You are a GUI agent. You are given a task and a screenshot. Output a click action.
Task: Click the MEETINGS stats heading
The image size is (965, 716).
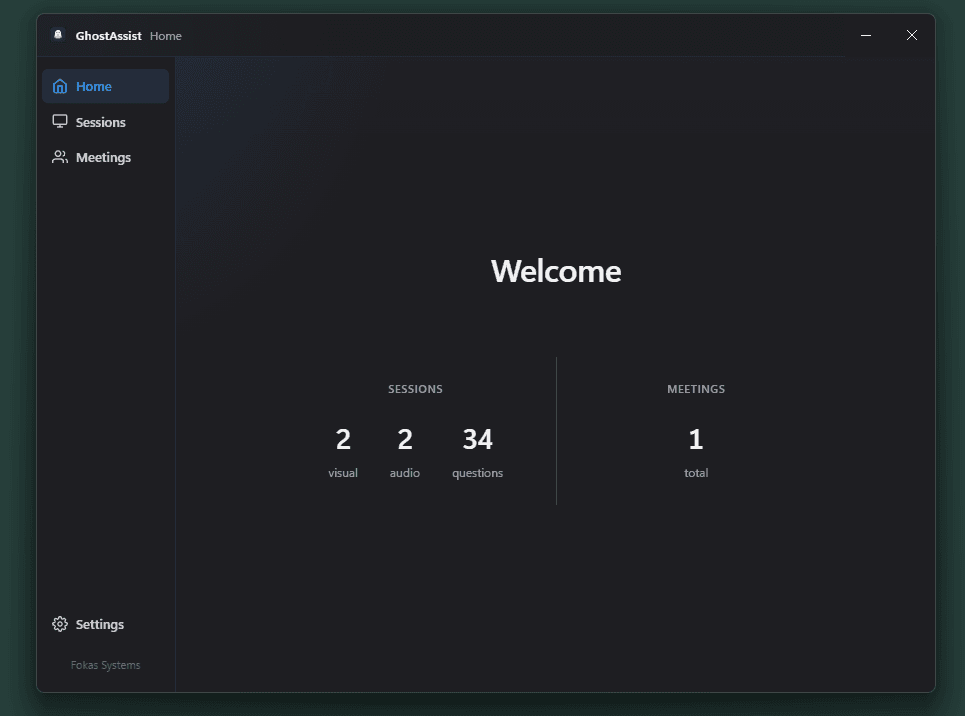coord(696,389)
